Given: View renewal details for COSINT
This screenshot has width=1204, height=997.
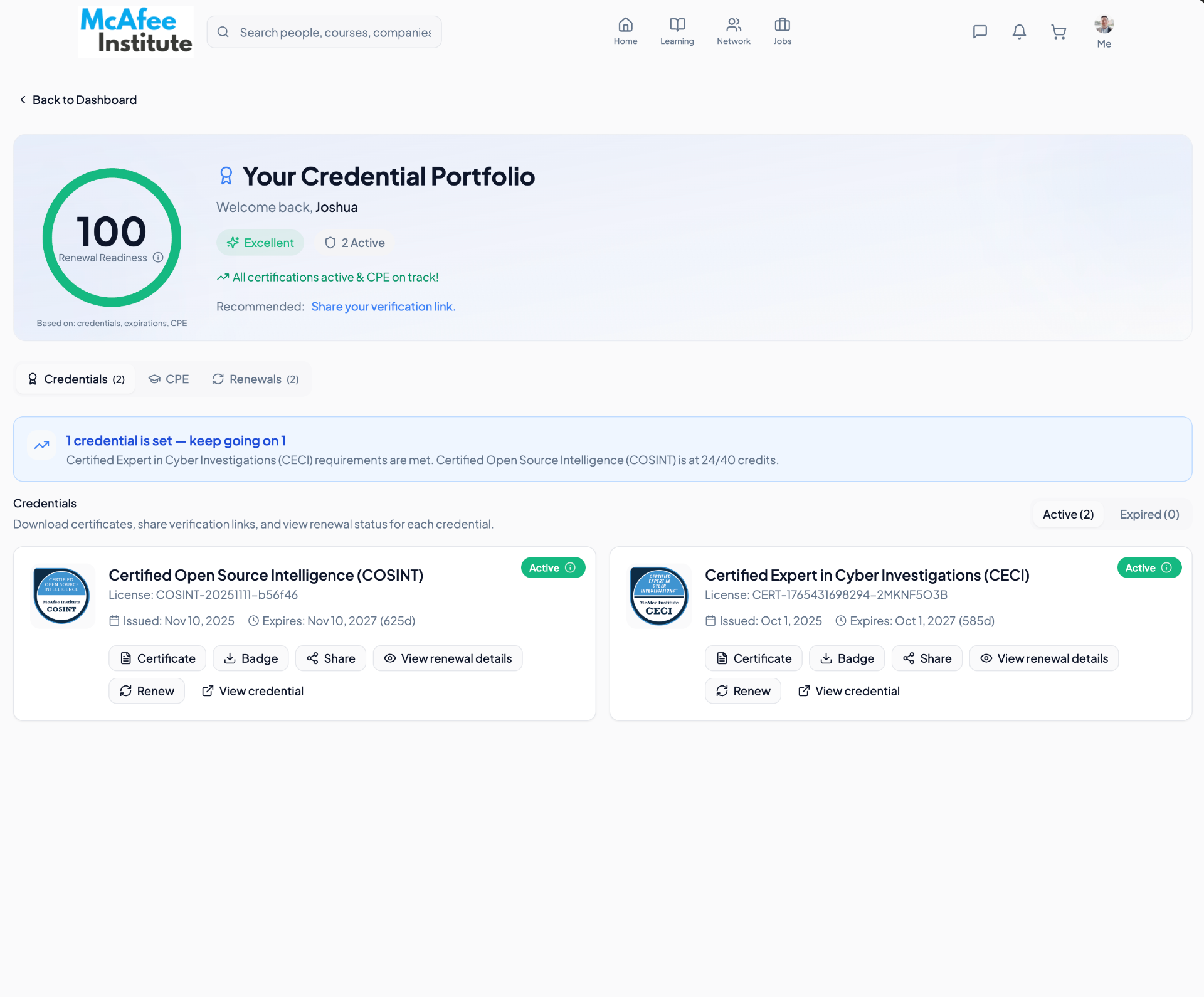Looking at the screenshot, I should (x=448, y=658).
